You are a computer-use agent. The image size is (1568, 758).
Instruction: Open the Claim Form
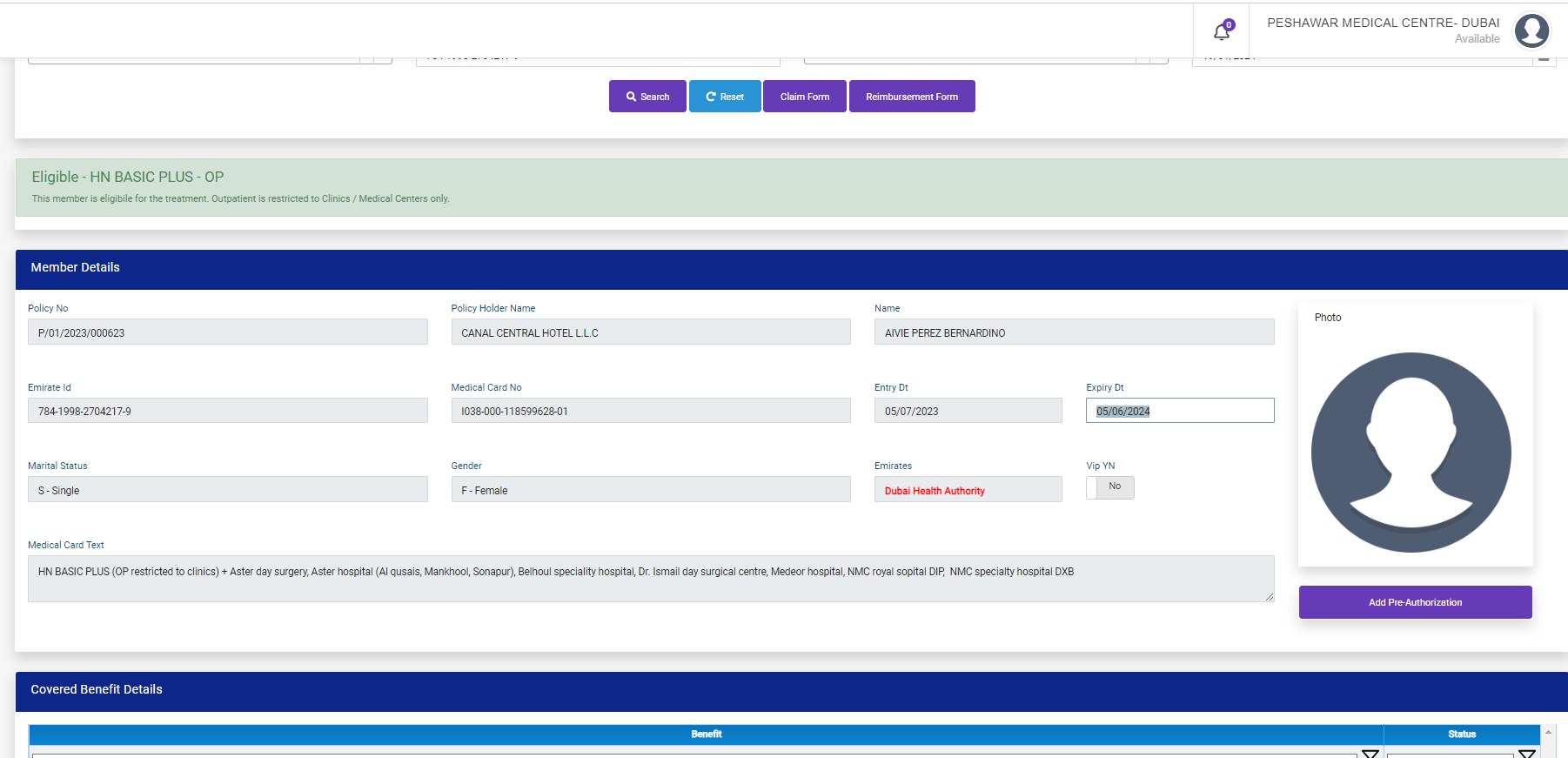(804, 97)
